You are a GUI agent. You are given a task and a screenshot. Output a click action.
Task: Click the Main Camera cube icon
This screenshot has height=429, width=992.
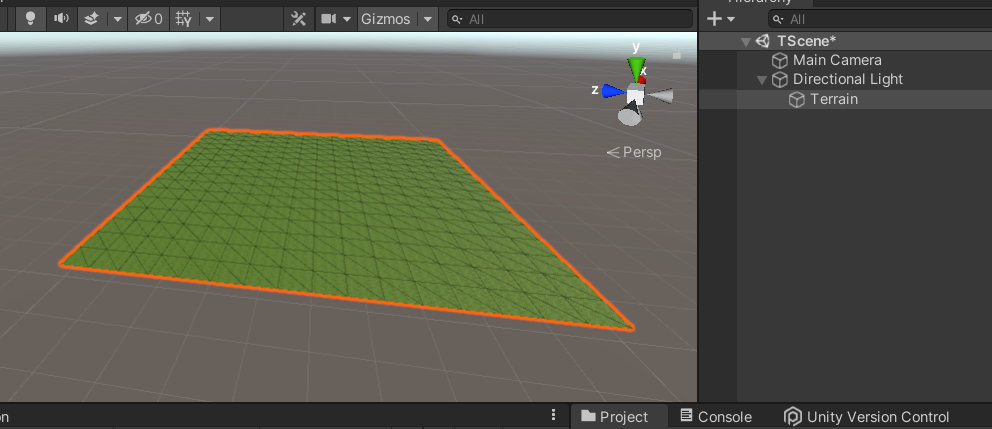(x=779, y=61)
